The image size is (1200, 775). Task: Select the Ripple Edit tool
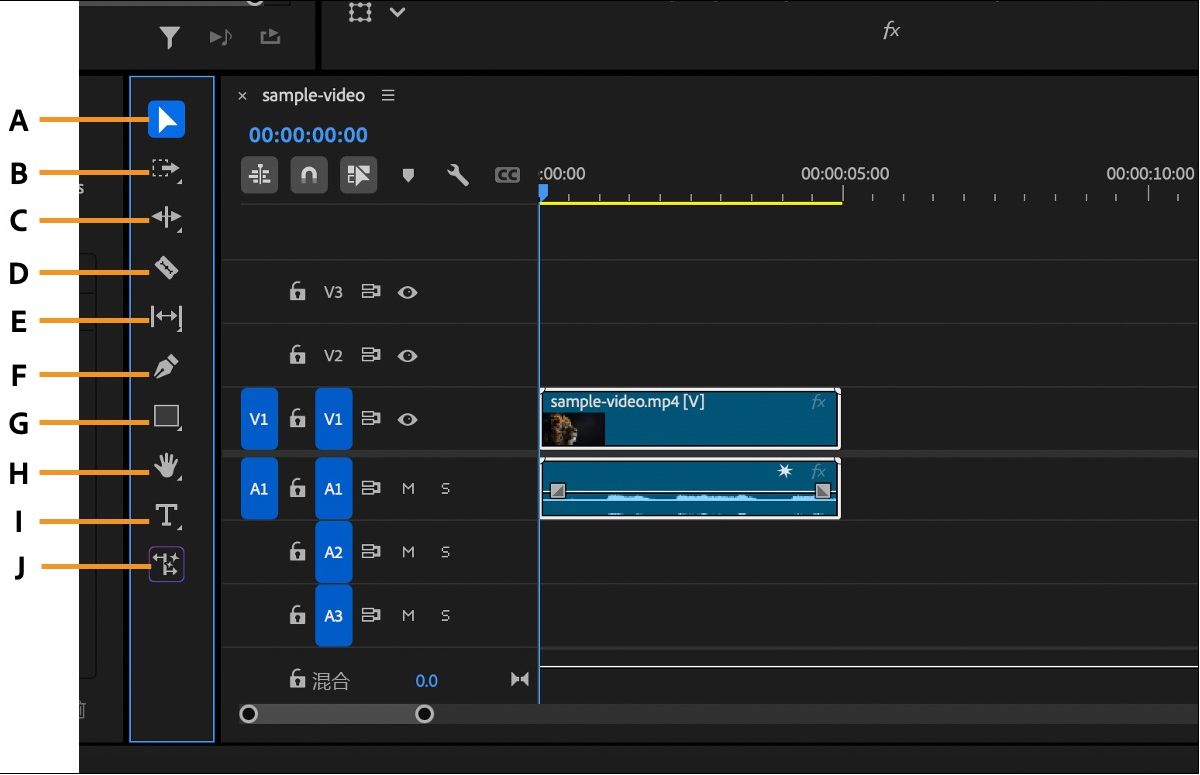166,218
